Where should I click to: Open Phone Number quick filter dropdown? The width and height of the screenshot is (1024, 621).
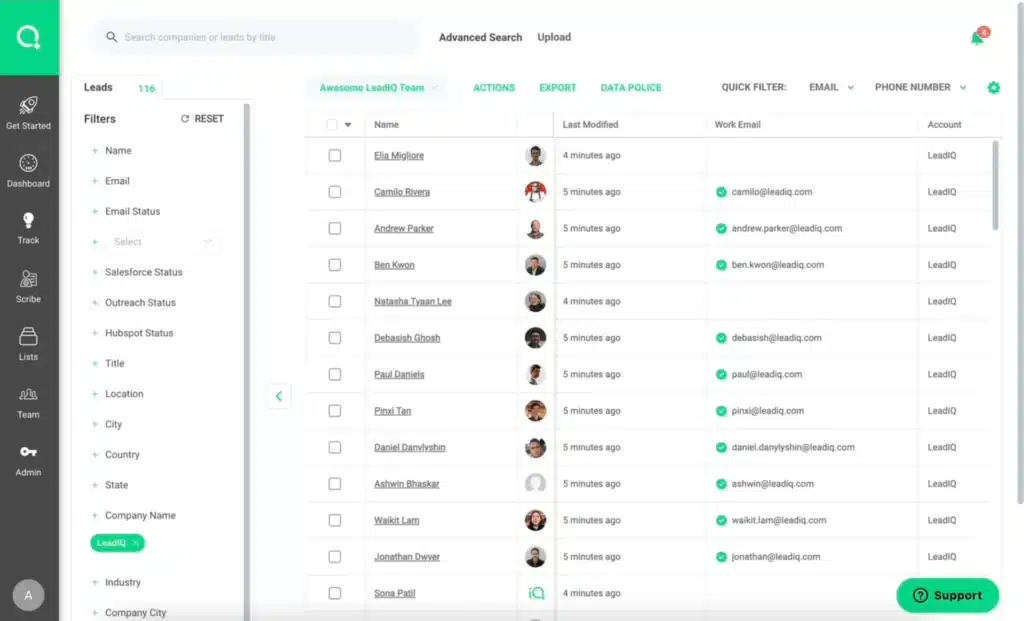point(920,88)
